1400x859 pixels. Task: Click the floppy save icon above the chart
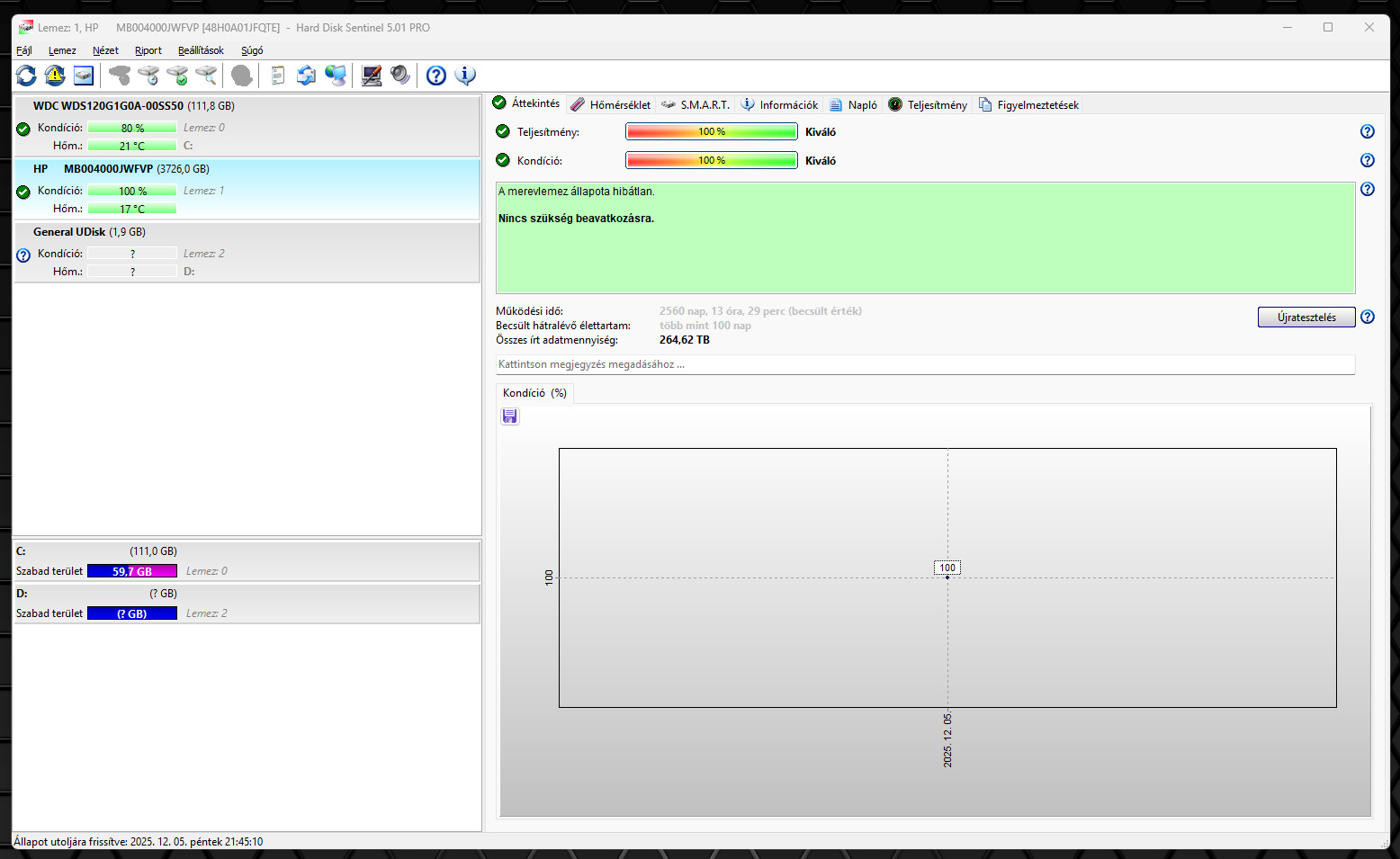tap(510, 416)
